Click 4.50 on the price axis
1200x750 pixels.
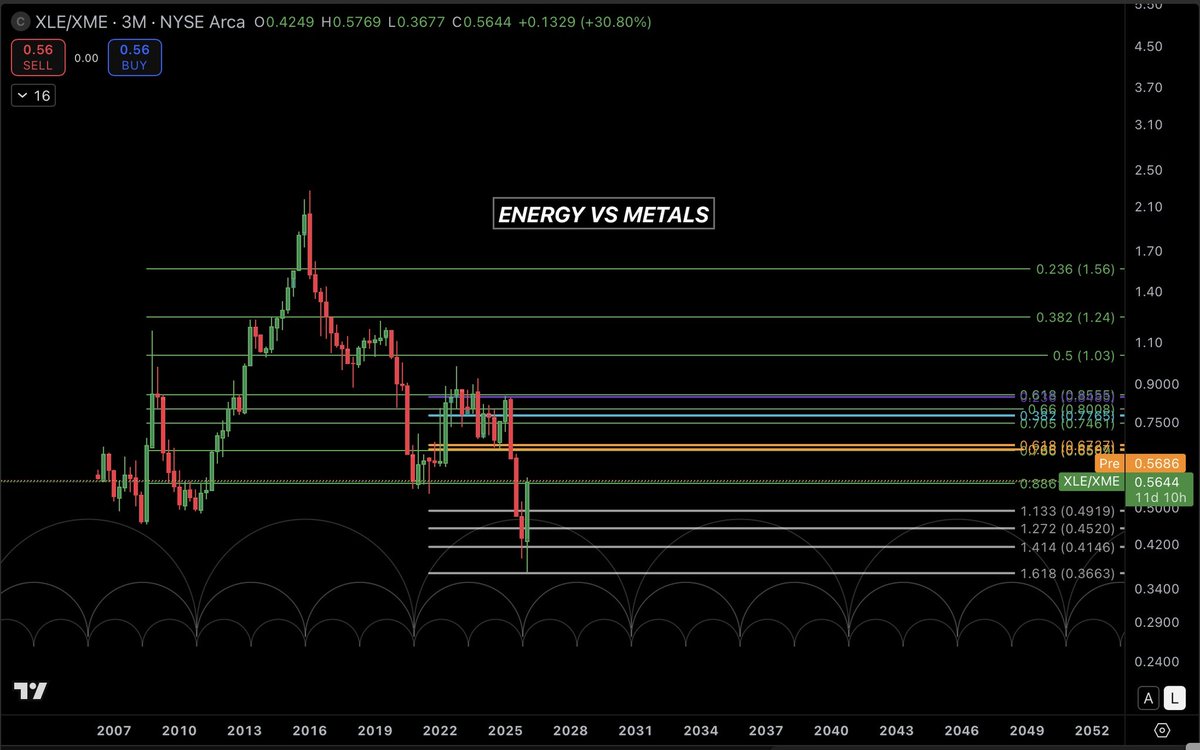click(x=1148, y=47)
